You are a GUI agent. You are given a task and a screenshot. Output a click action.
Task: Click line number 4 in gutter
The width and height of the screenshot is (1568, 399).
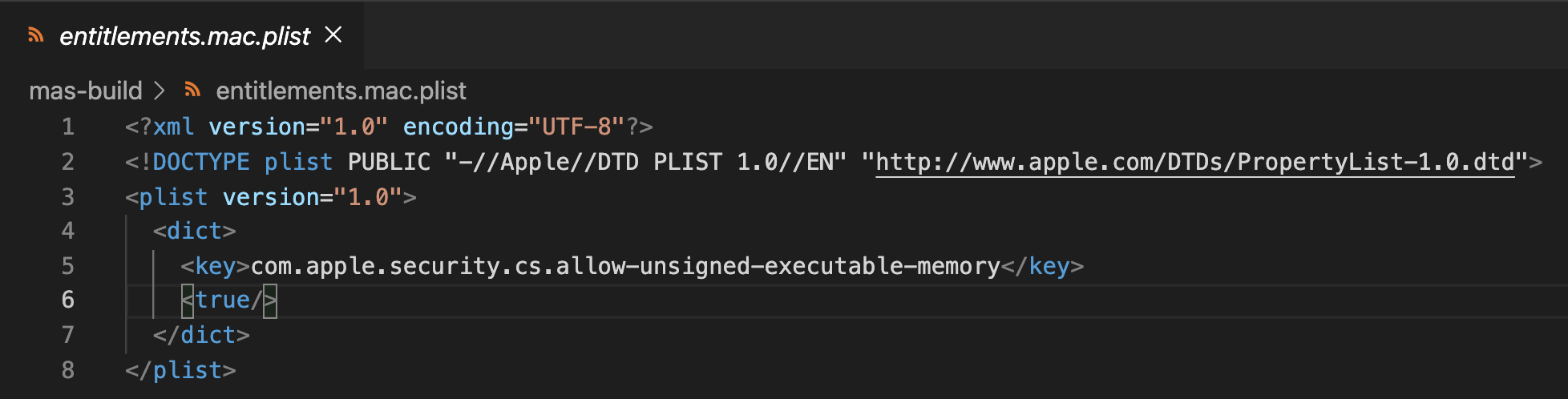point(68,231)
